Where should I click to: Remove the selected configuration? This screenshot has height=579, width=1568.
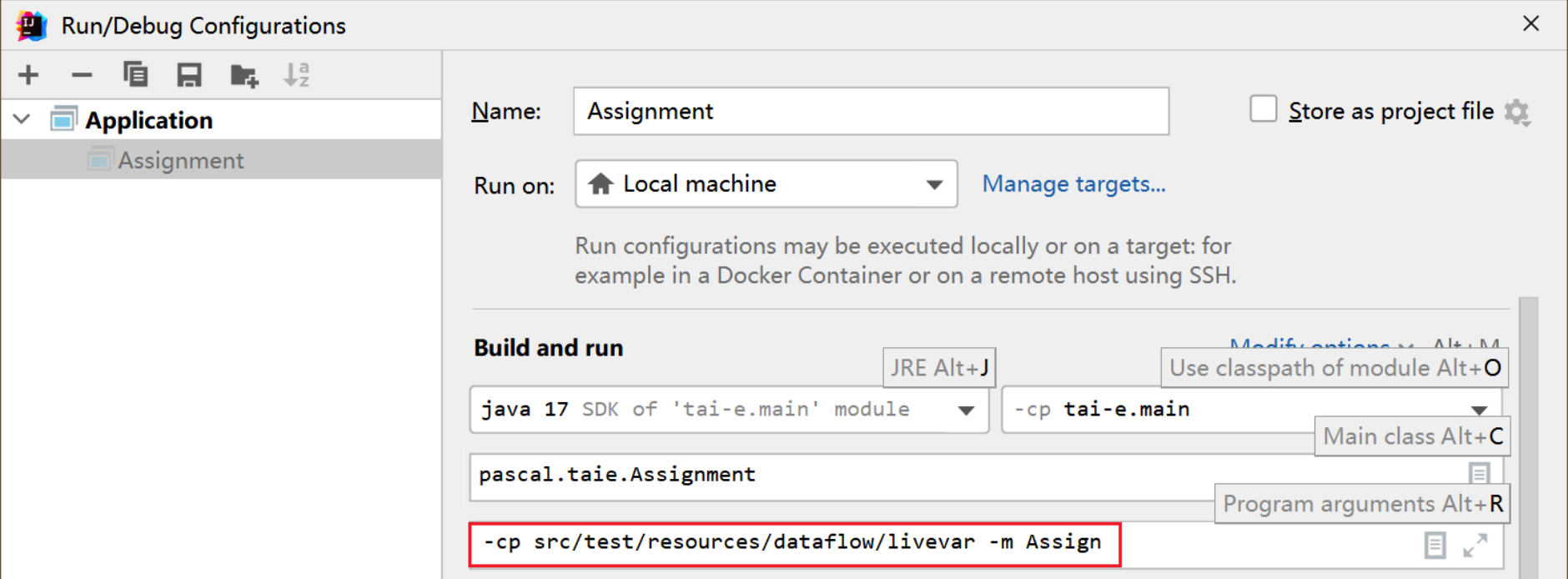[82, 75]
